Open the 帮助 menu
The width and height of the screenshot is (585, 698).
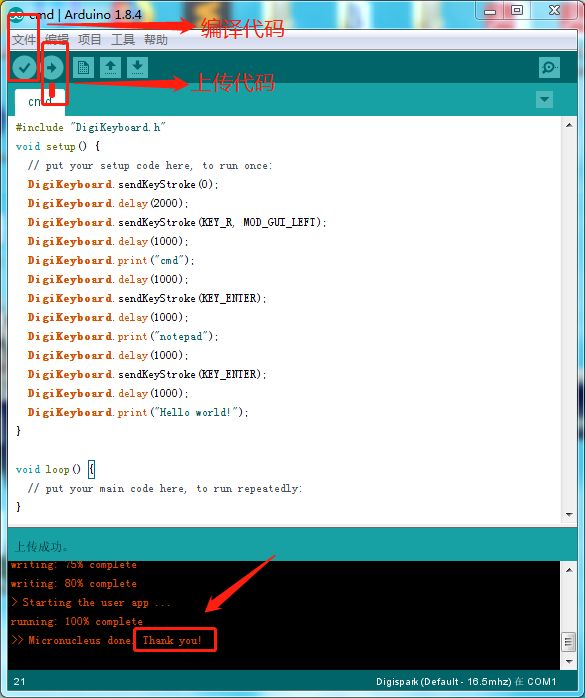click(156, 40)
